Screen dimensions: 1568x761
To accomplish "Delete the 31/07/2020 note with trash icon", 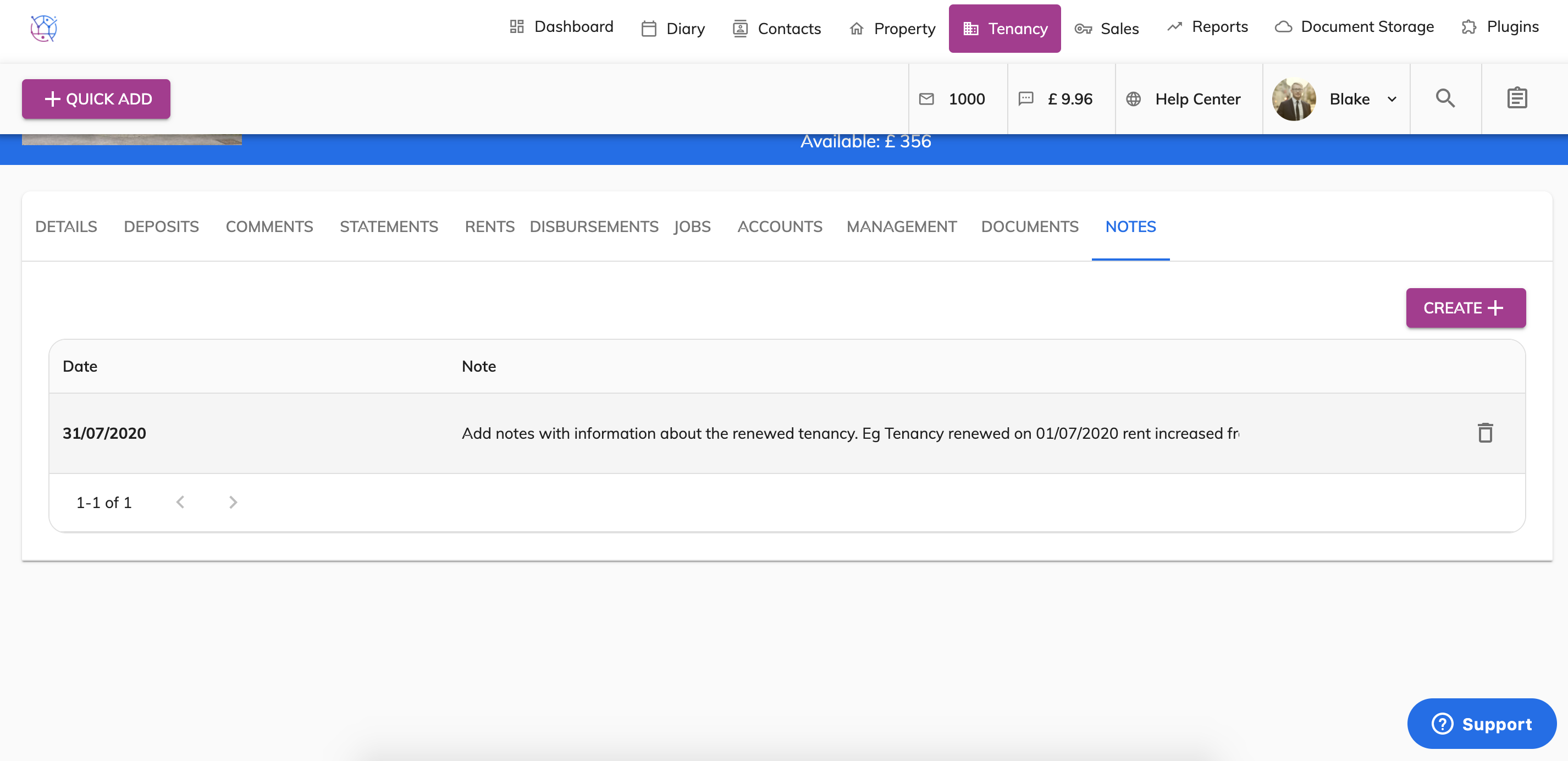I will pos(1485,433).
